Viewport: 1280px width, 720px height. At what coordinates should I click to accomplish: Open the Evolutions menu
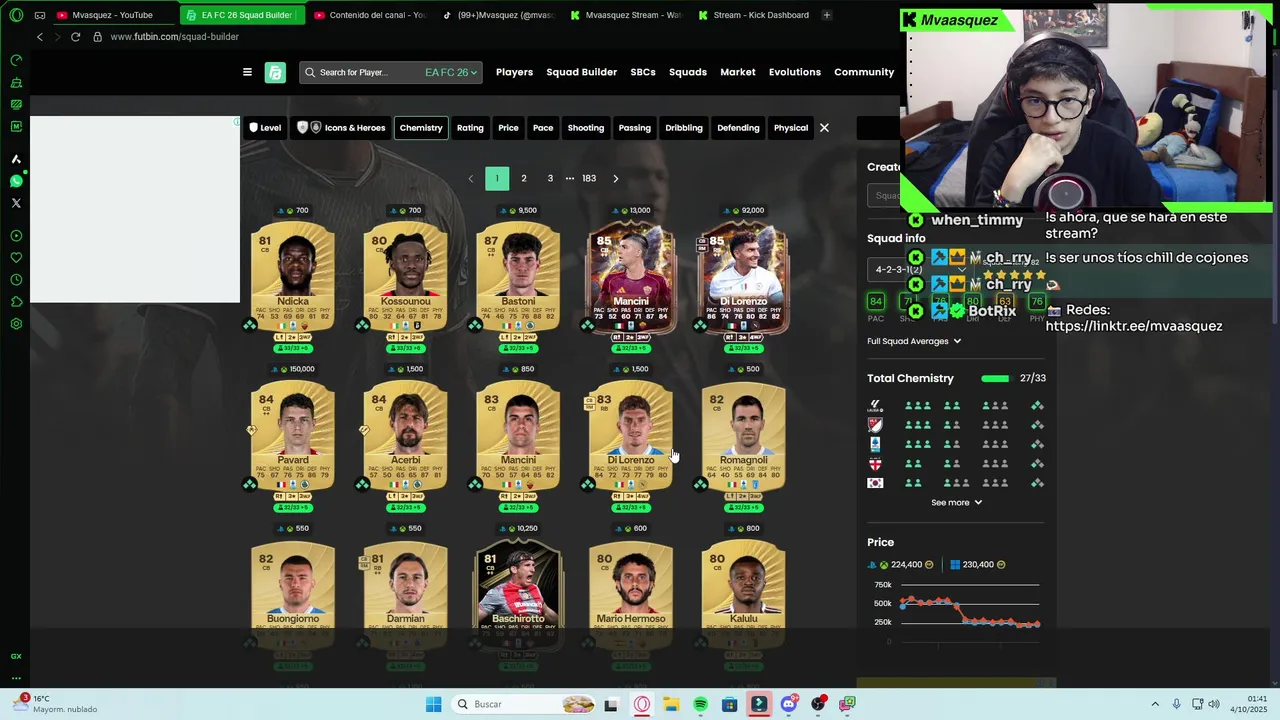point(795,72)
